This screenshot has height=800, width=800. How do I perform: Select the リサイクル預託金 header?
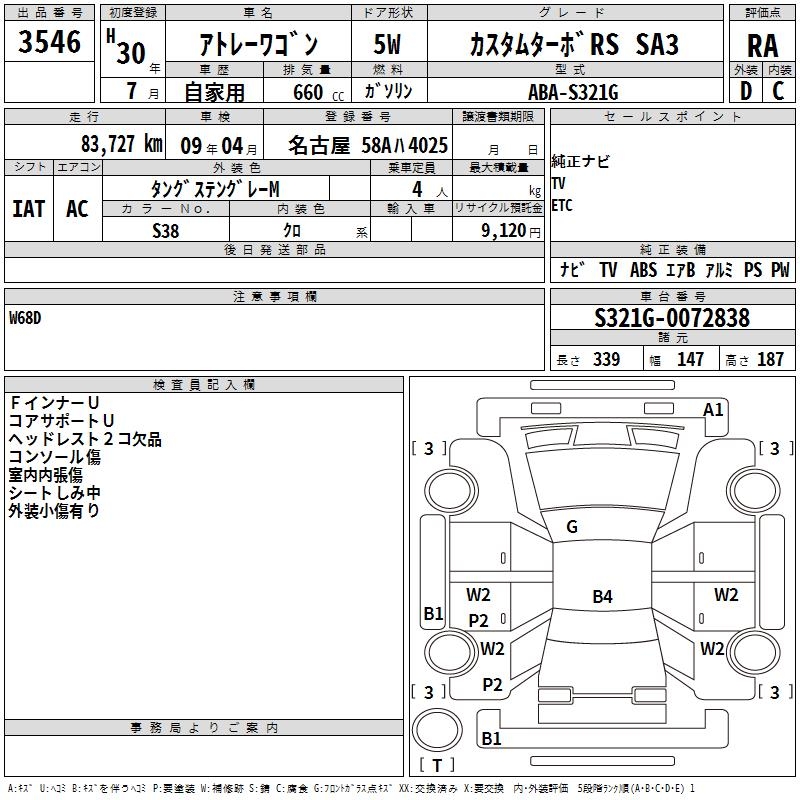coord(498,208)
